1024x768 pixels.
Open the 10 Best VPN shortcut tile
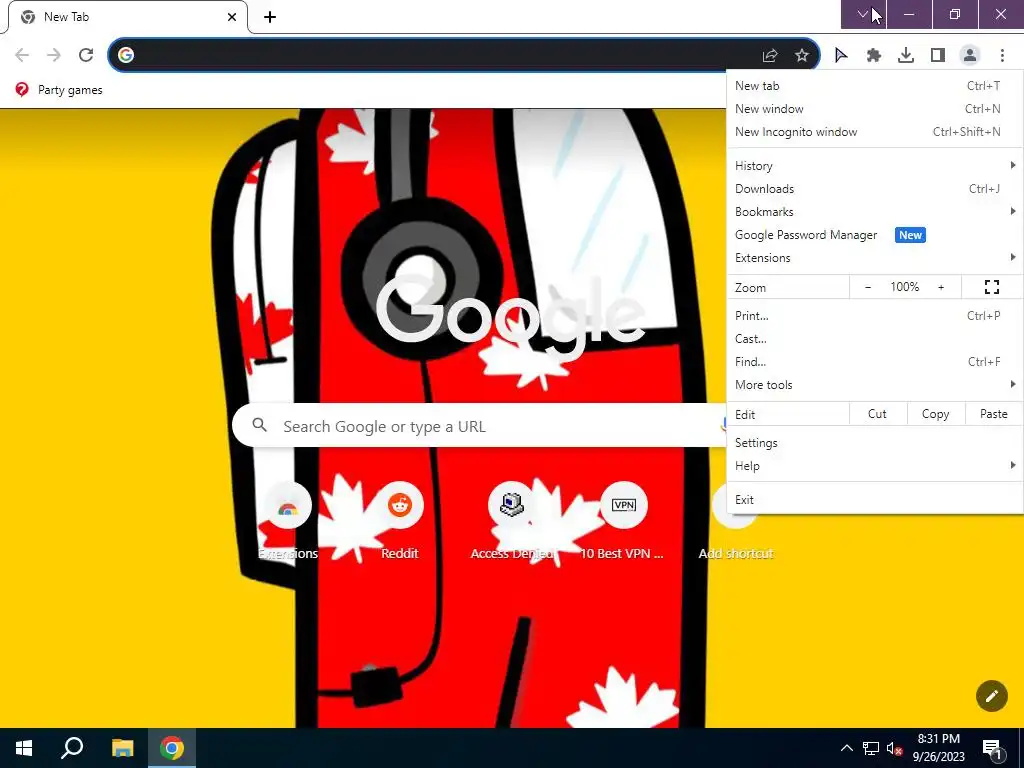623,522
